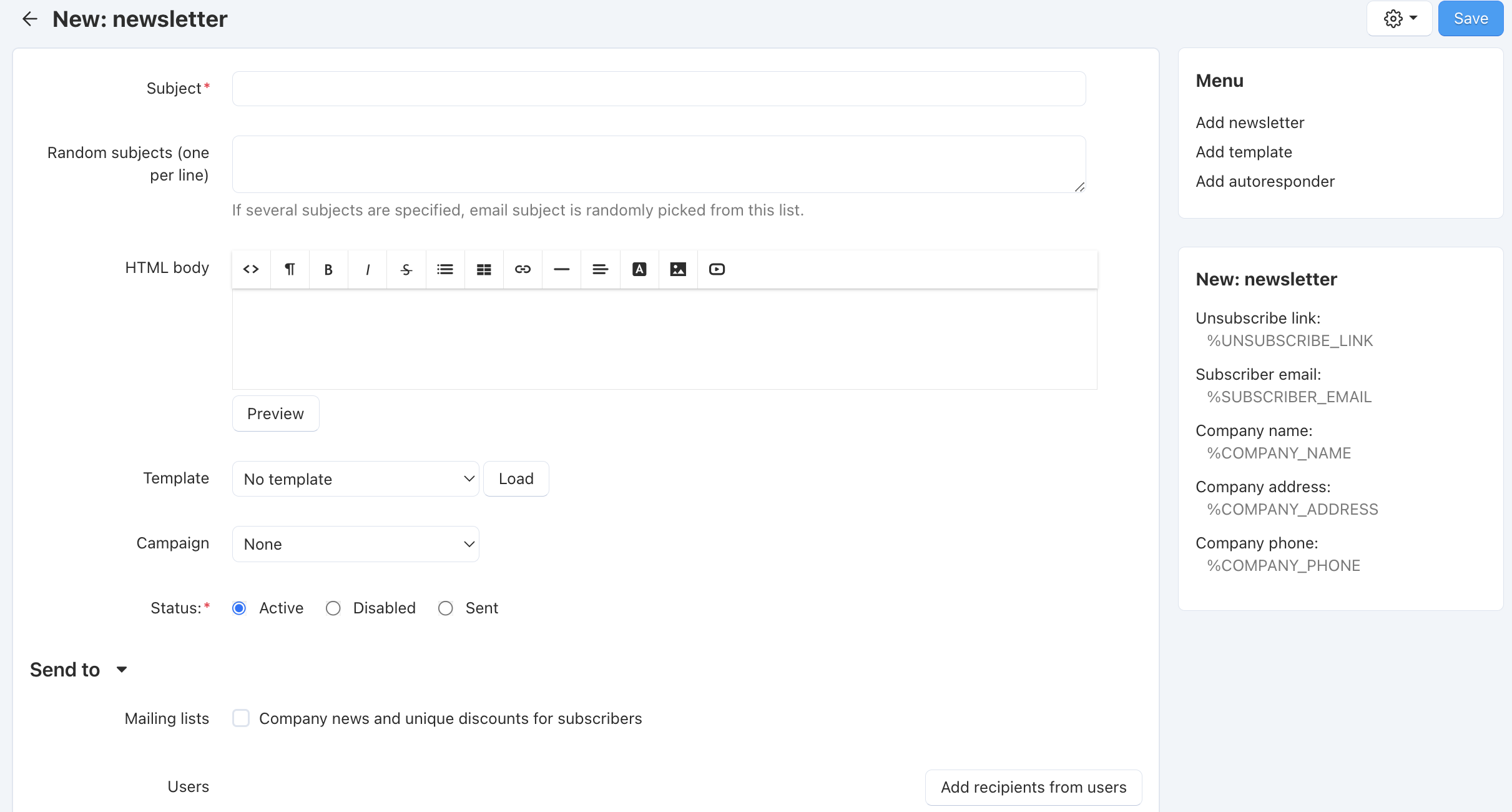Open the Campaign dropdown
Screen dimensions: 1512x812
tap(356, 544)
